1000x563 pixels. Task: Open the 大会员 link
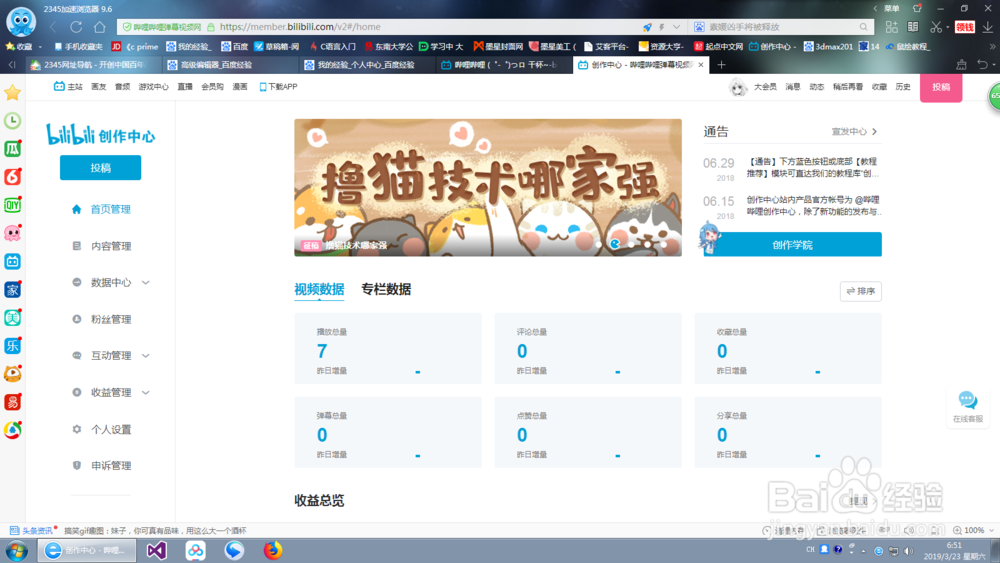pos(765,87)
